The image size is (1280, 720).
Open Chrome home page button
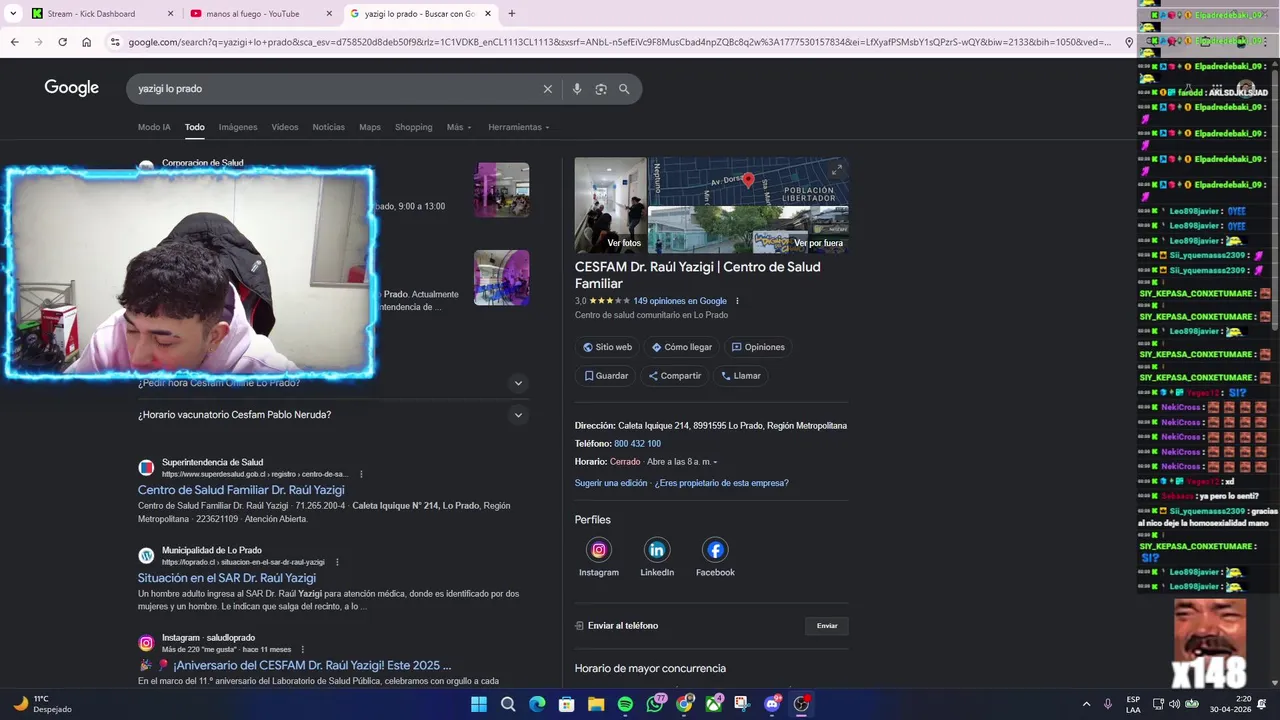86,42
